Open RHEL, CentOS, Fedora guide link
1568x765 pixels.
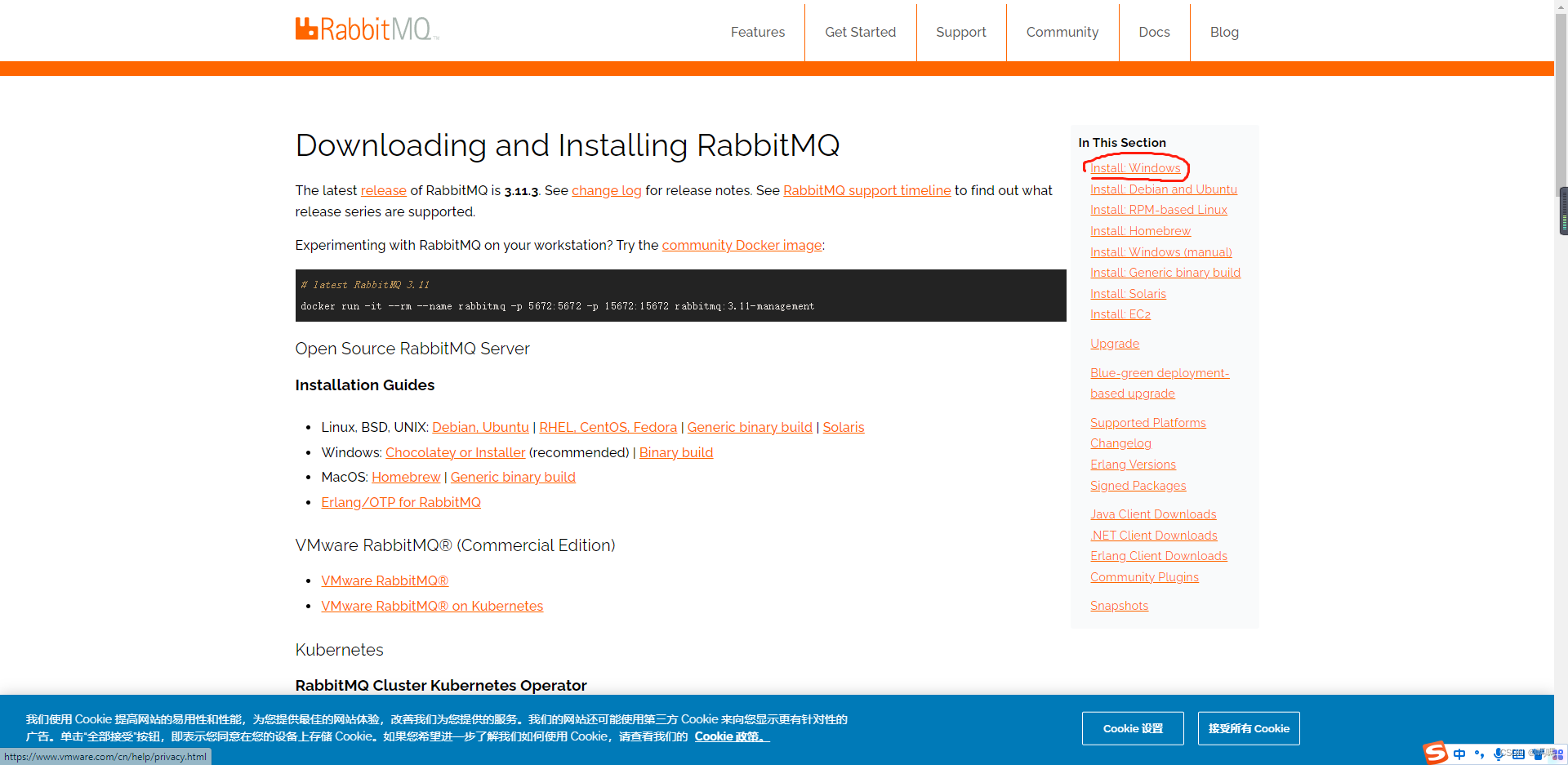(x=608, y=427)
